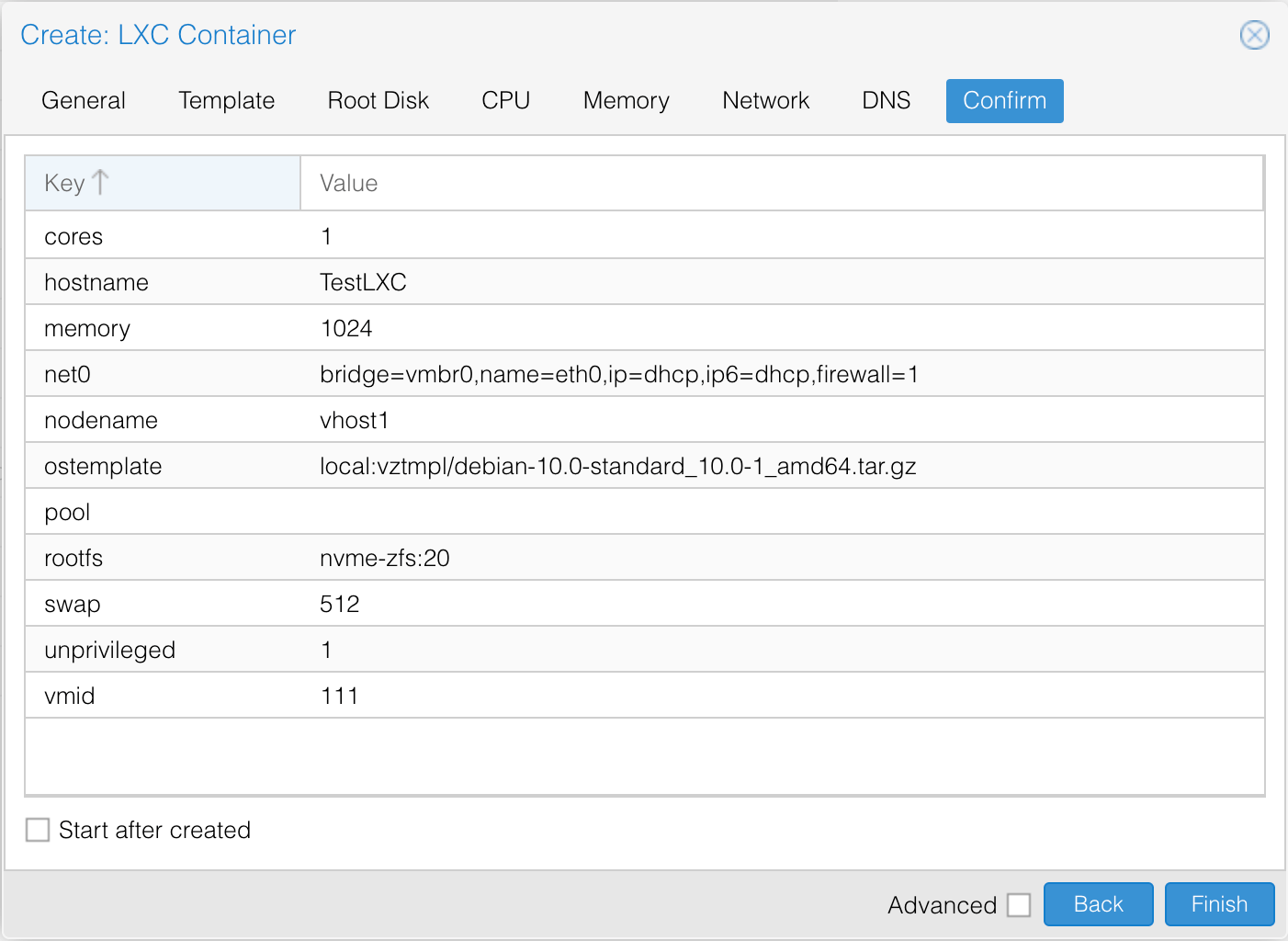Enable Start after created checkbox
Viewport: 1288px width, 941px height.
(x=38, y=830)
